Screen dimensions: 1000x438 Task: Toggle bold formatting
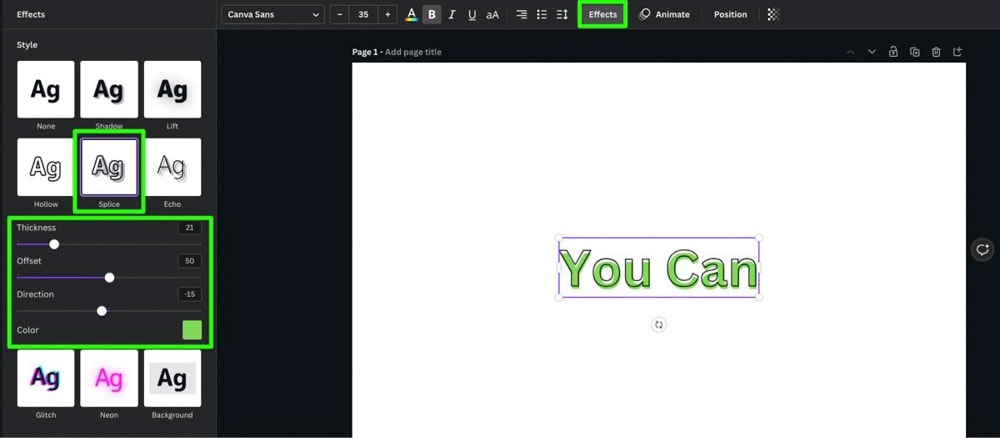pos(432,15)
